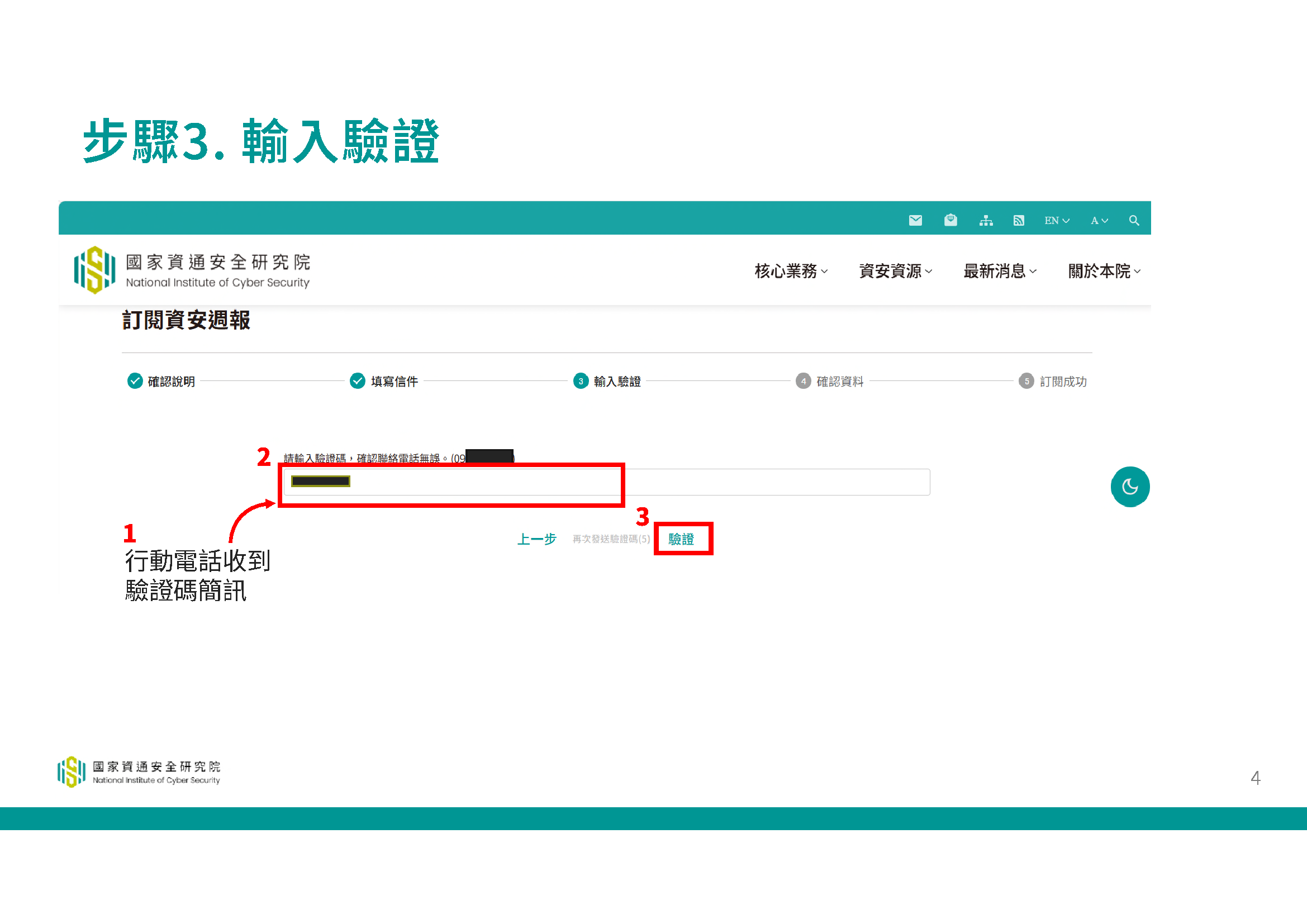Open the font size A dropdown
This screenshot has height=924, width=1307.
click(1099, 220)
